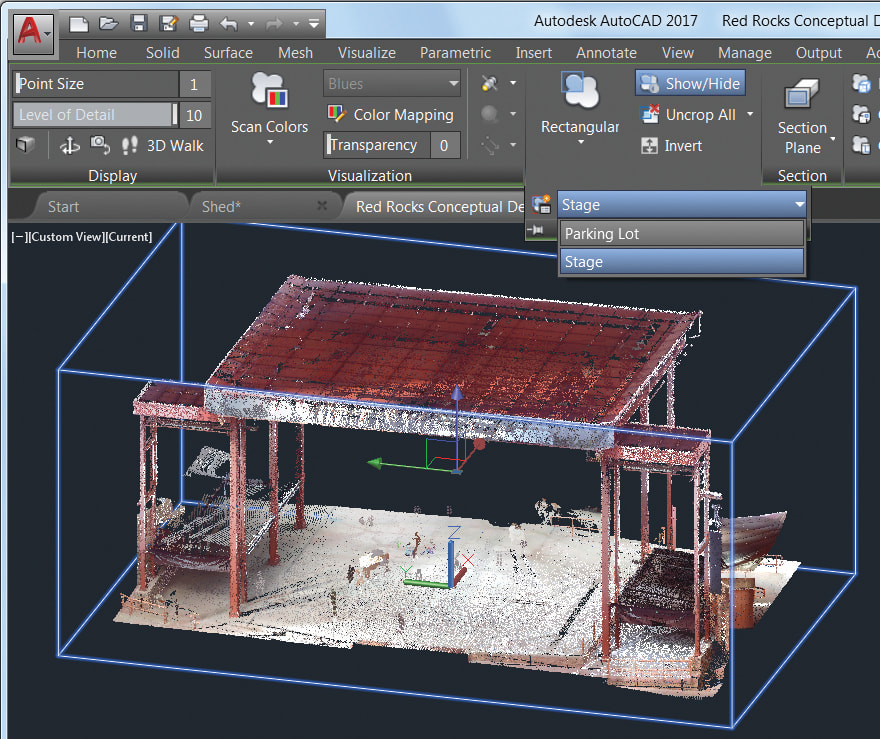Screen dimensions: 880x739
Task: Expand the Stage crop state combo box
Action: (x=799, y=205)
